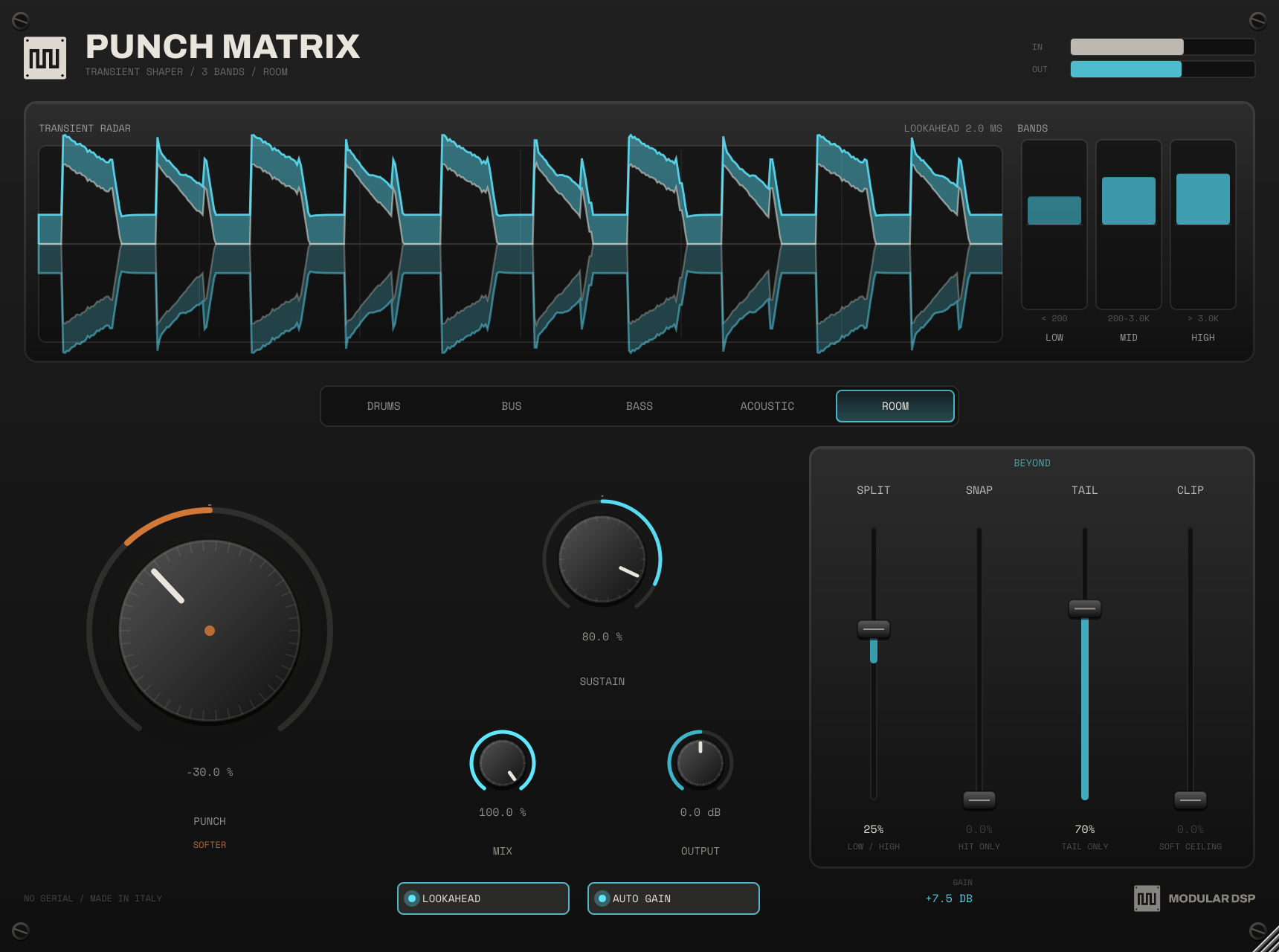Click the Clip slider handle

(x=1191, y=800)
